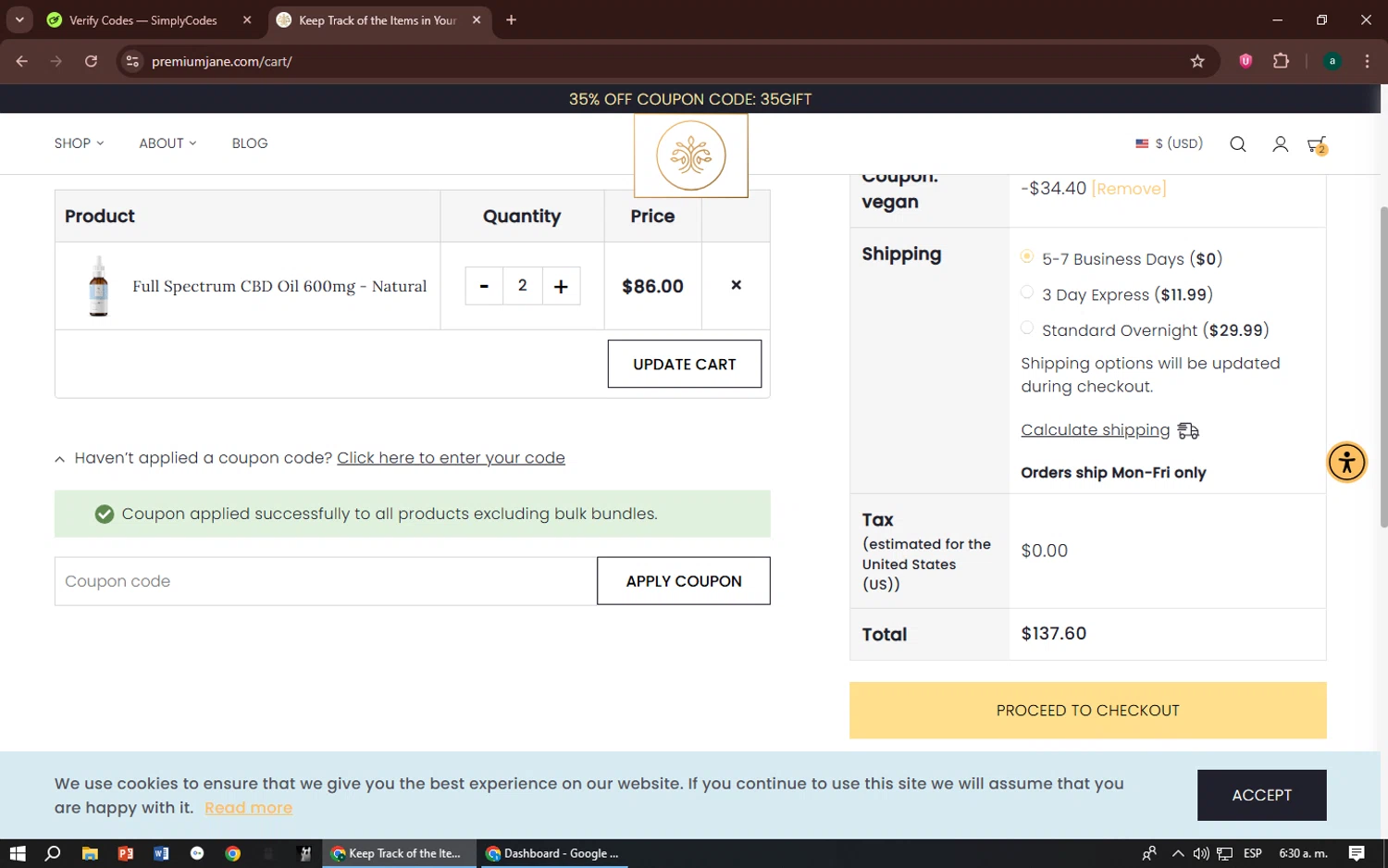Go back to previous page
1388x868 pixels.
[22, 61]
